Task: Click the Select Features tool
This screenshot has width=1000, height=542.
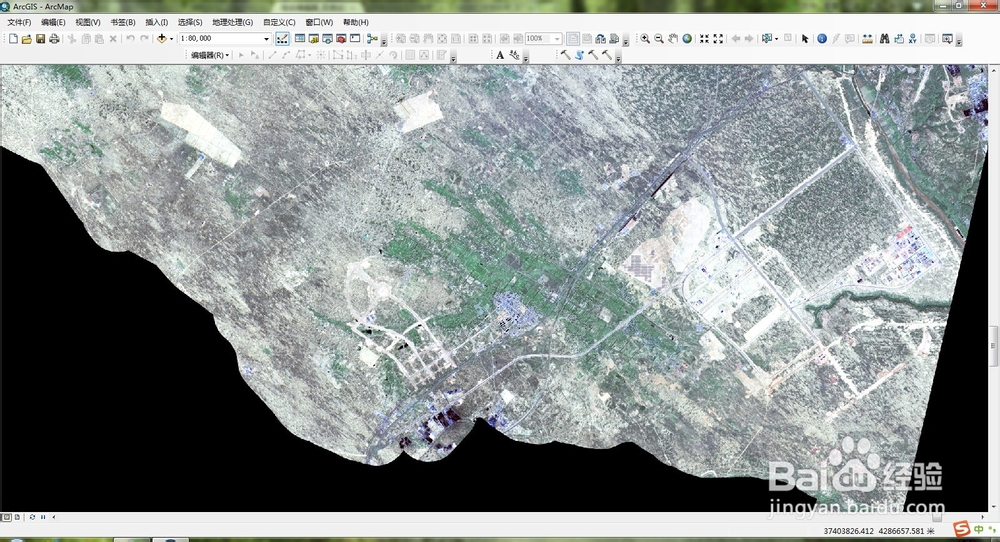Action: (767, 39)
